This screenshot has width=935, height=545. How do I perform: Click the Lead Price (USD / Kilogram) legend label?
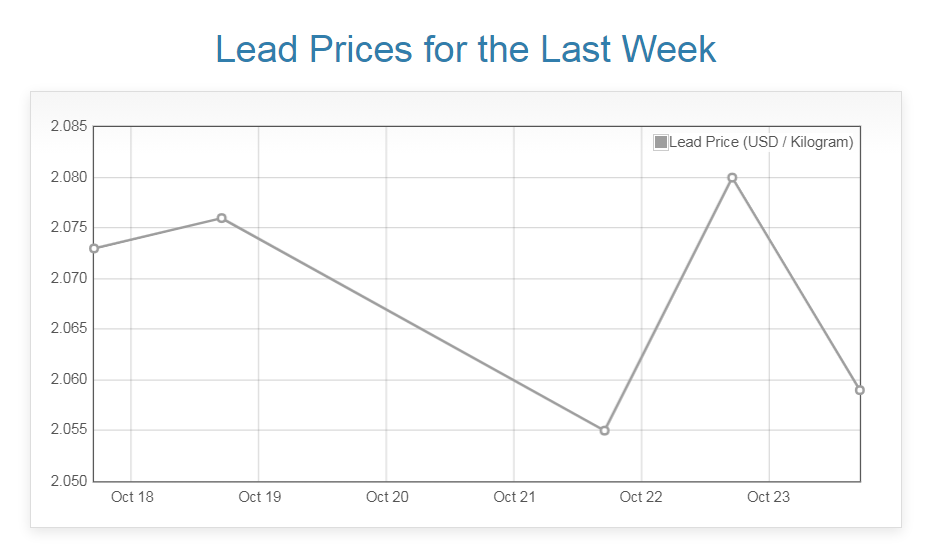(x=761, y=142)
